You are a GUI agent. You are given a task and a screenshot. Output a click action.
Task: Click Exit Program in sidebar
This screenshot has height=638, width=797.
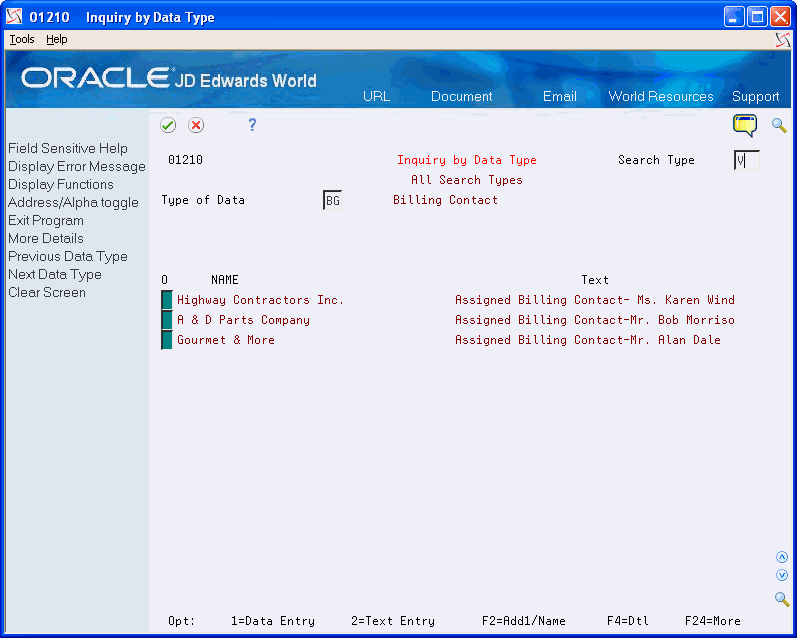46,221
